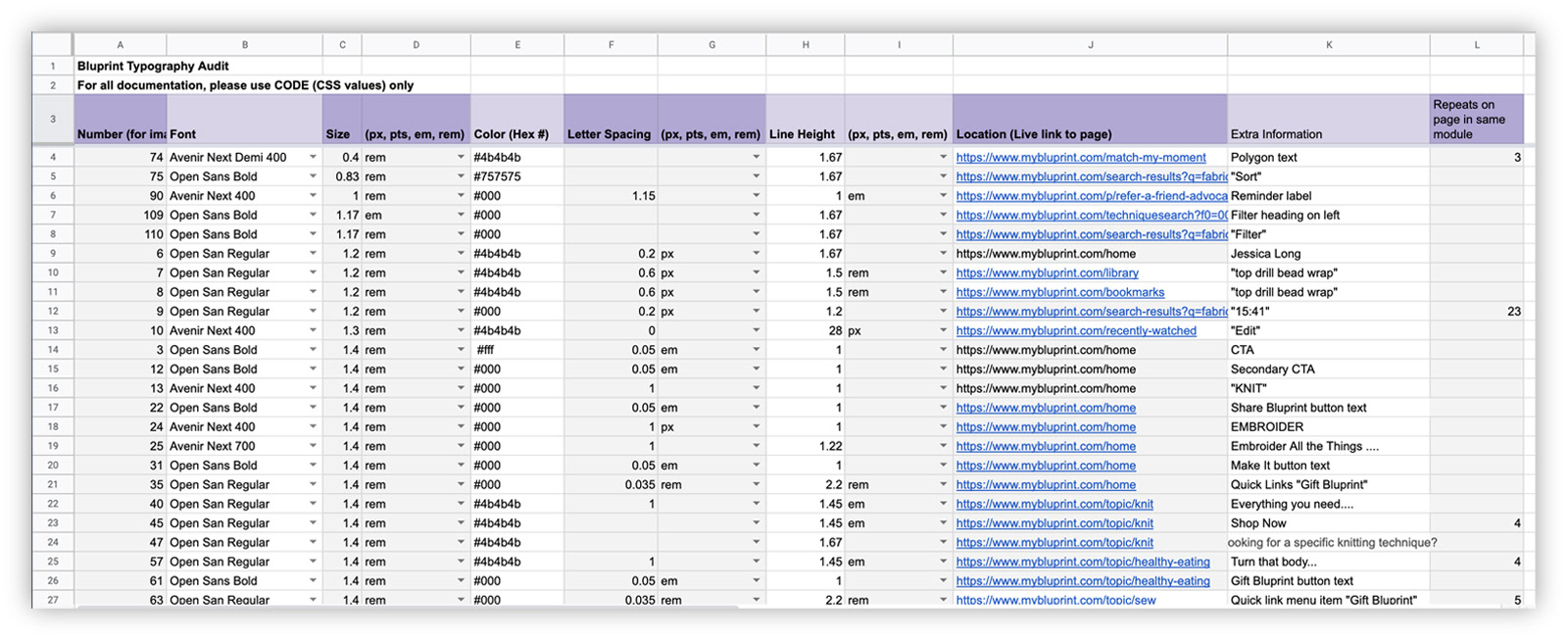The height and width of the screenshot is (640, 1568).
Task: Select the "#fff" color cell
Action: point(517,350)
